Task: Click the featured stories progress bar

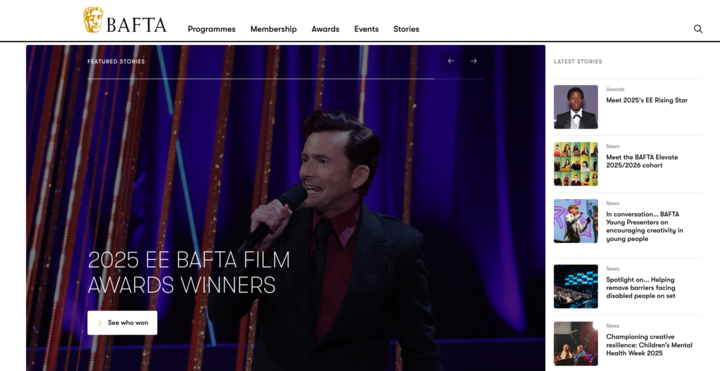Action: click(285, 79)
